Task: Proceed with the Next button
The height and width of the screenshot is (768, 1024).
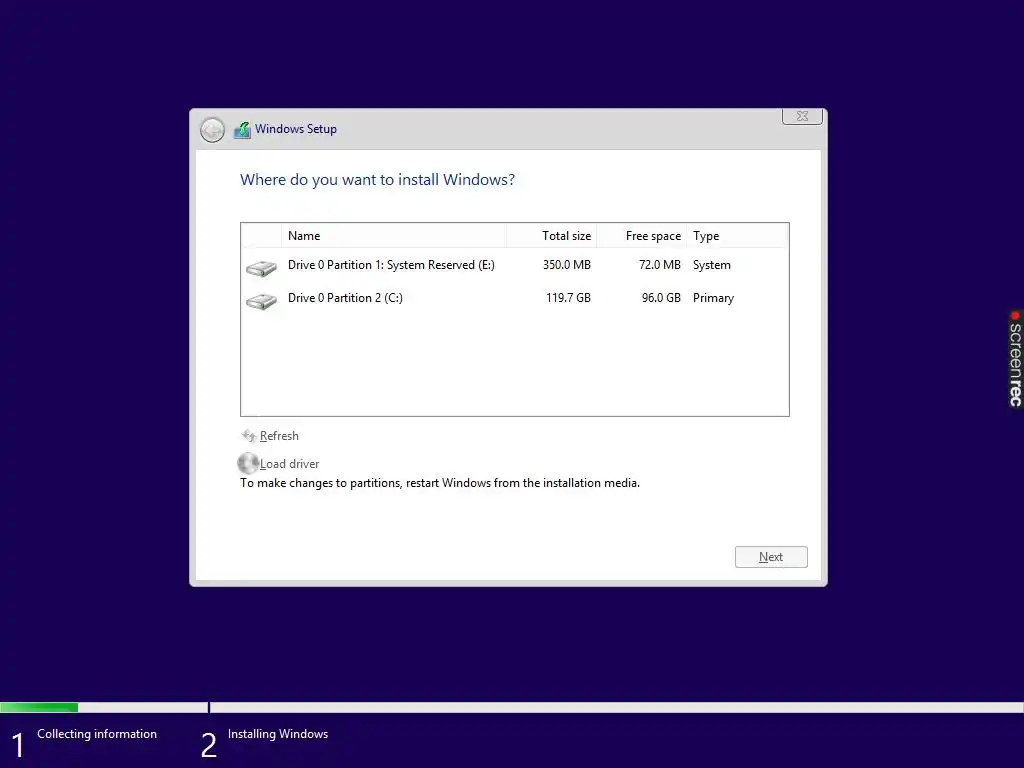Action: (x=771, y=557)
